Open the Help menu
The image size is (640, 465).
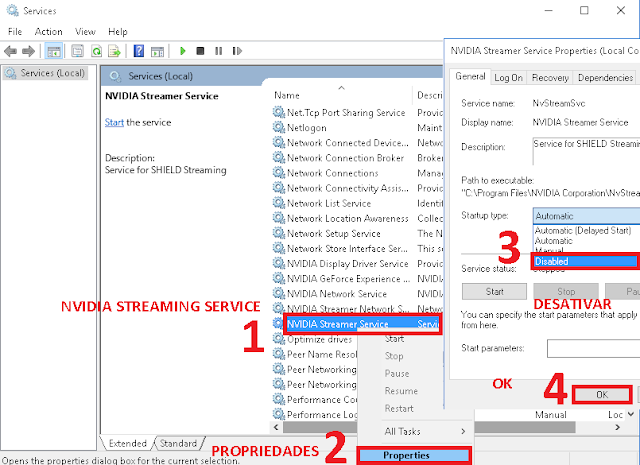[118, 31]
